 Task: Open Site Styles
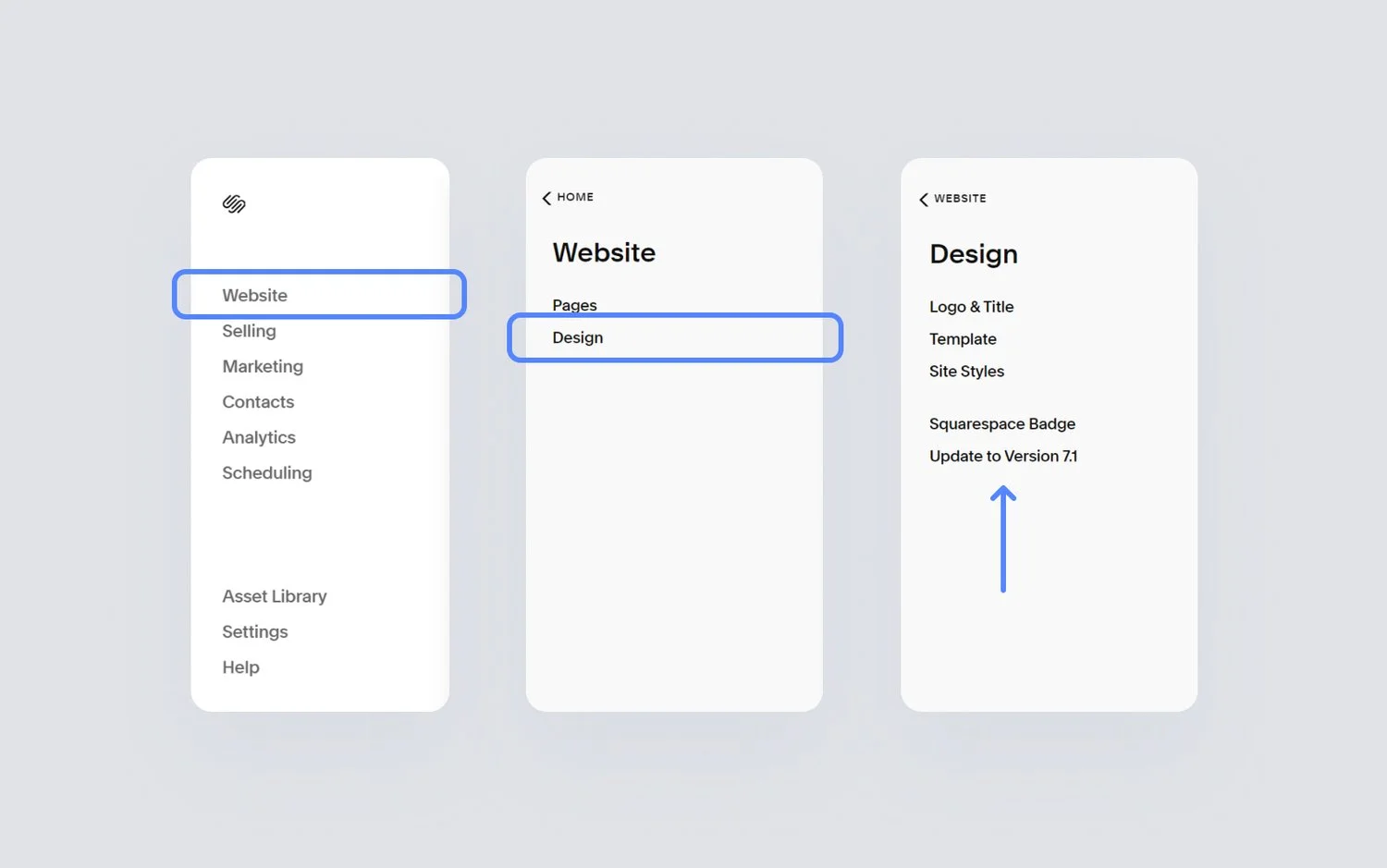(x=966, y=371)
